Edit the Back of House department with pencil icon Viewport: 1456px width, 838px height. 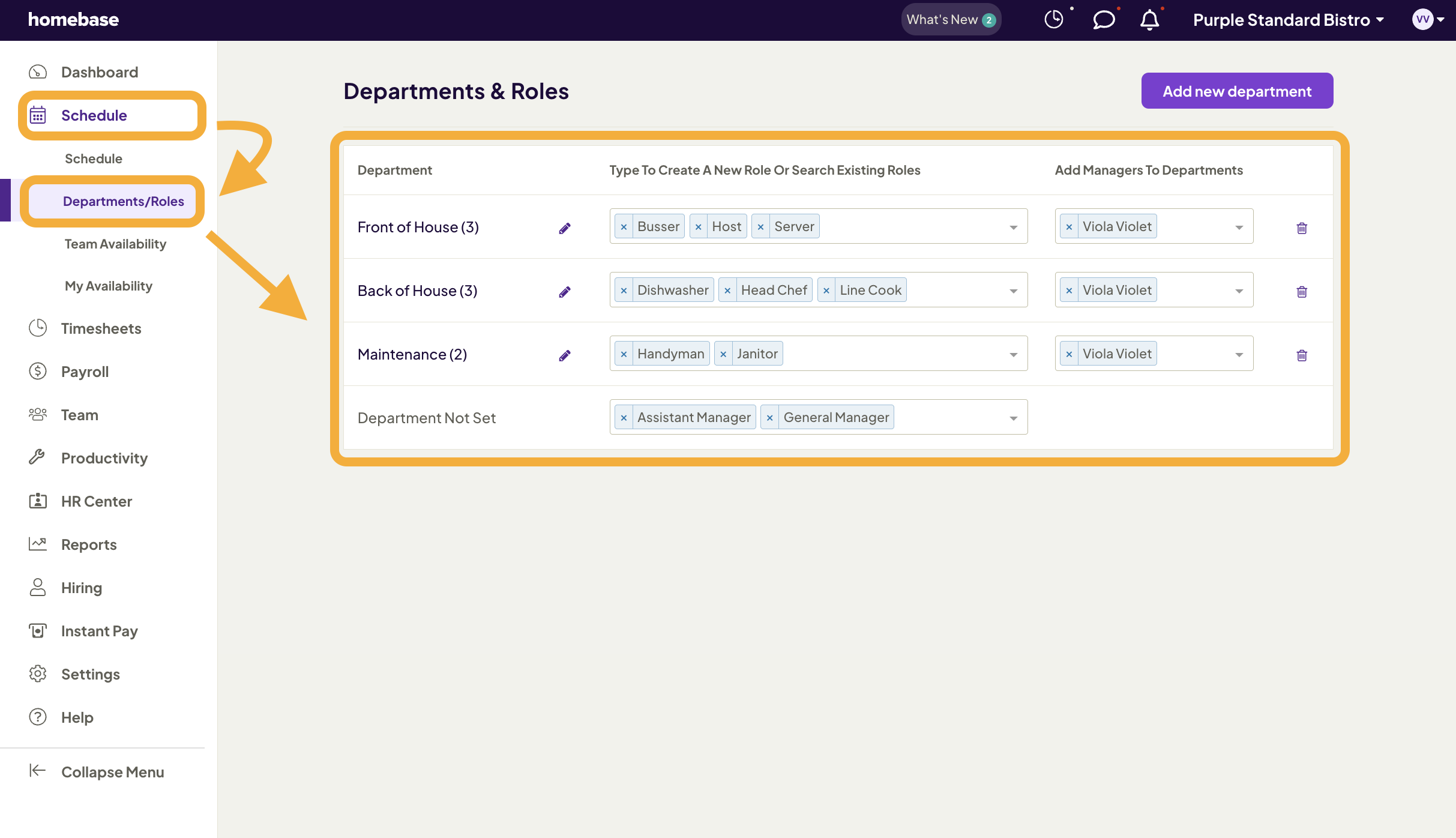[x=565, y=291]
